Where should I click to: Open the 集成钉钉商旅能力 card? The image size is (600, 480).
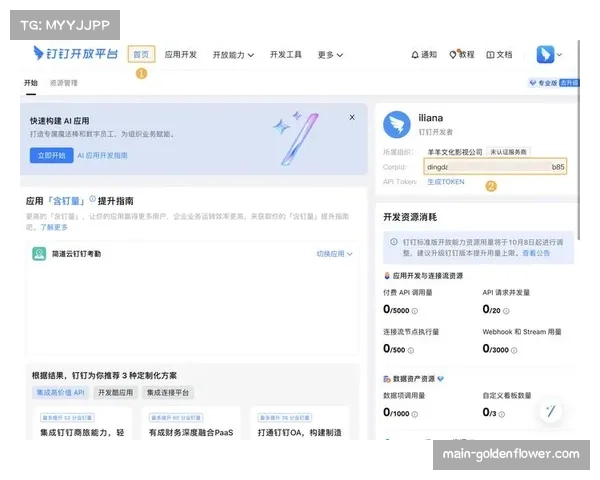(82, 424)
